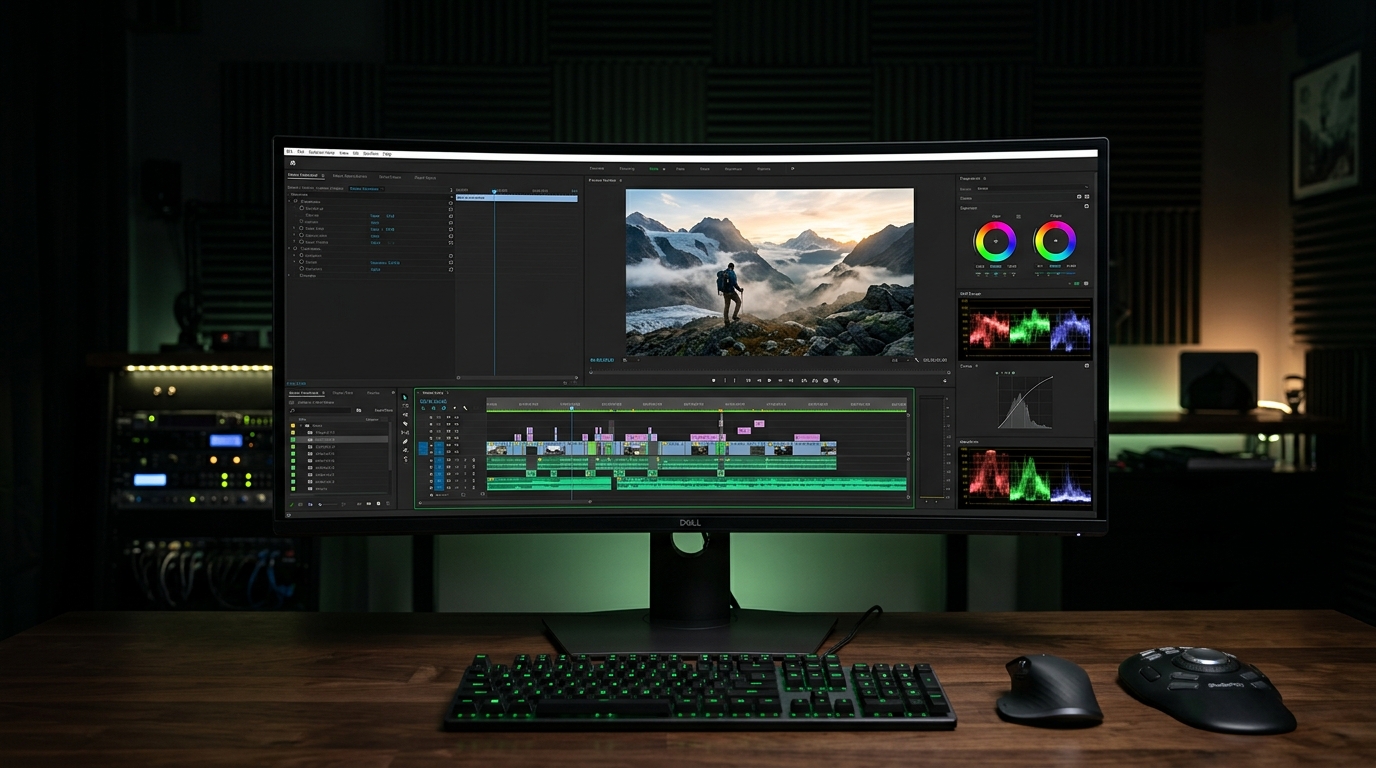Open the Help menu in the menu bar
Screen dimensions: 1376x768
387,154
